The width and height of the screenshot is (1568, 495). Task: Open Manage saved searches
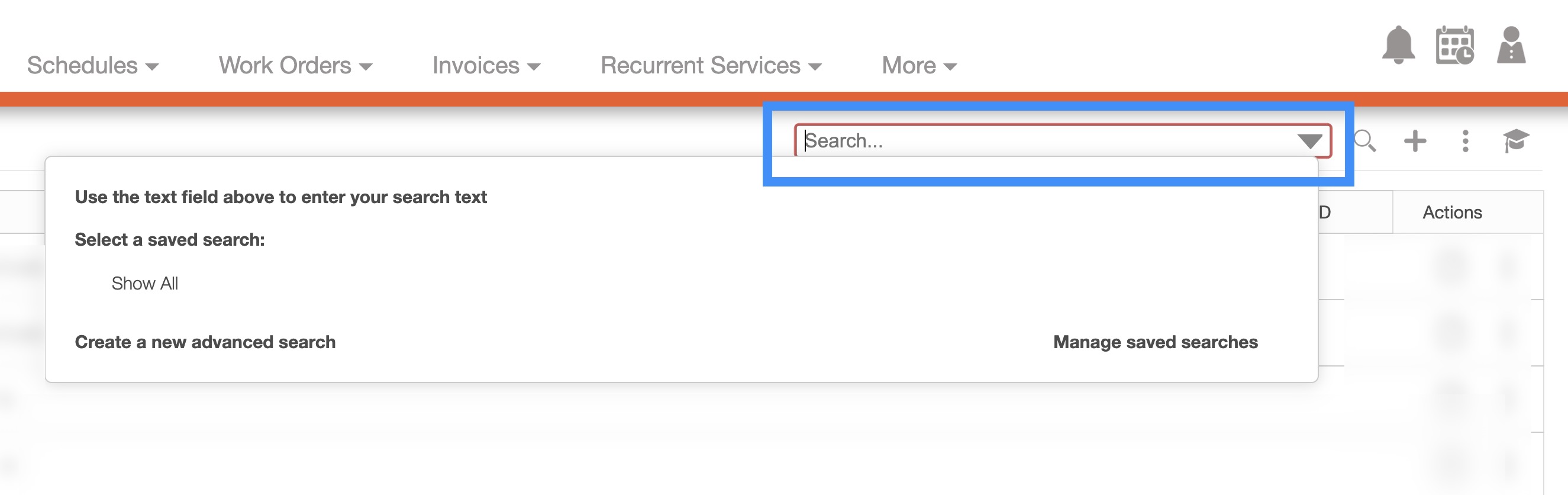pos(1154,342)
